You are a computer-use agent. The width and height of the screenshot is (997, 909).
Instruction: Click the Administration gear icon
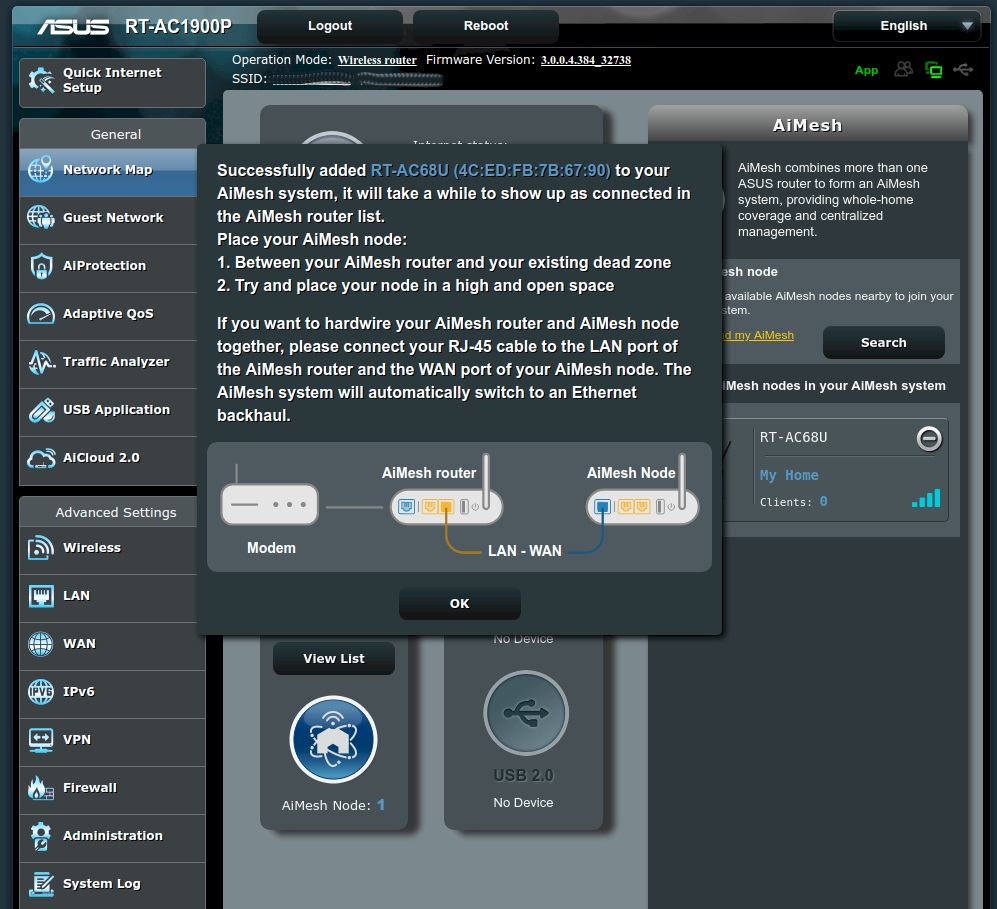[x=41, y=836]
